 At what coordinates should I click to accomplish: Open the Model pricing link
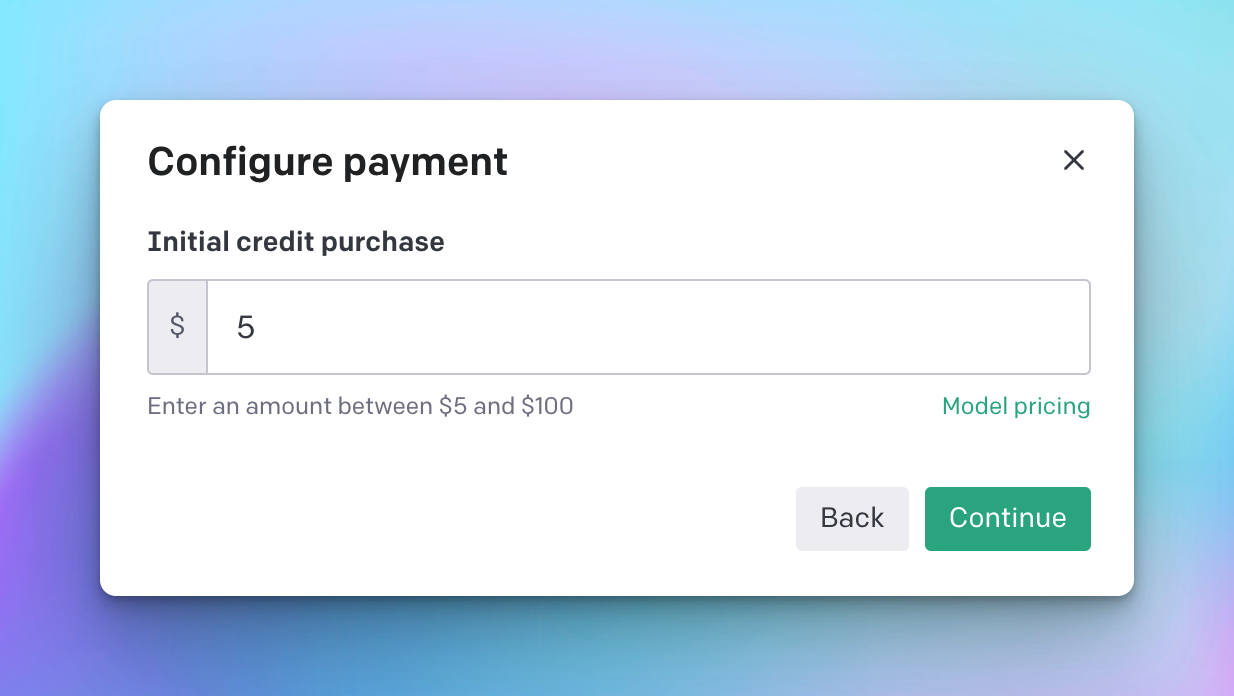(1015, 406)
